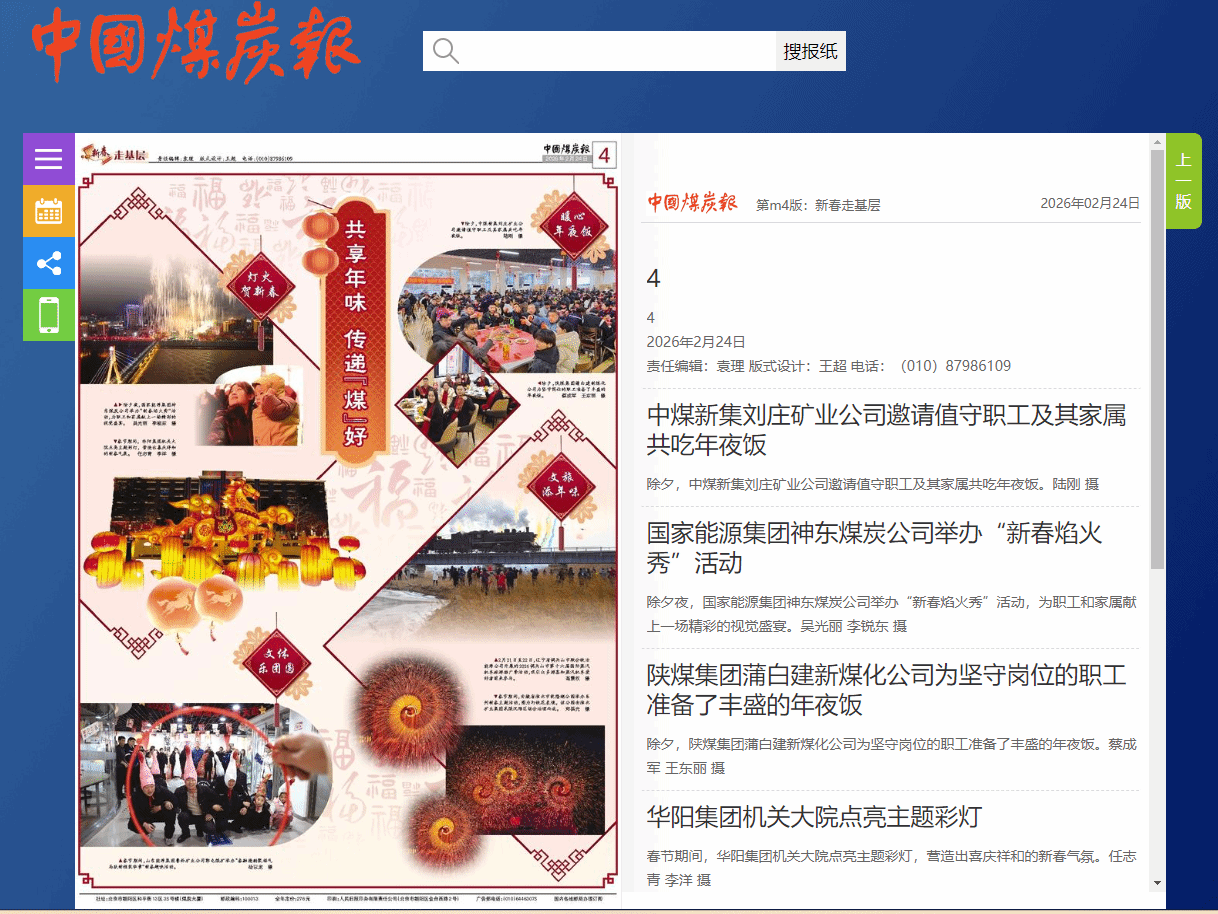Click the scrollbar up arrow in article list

(x=1157, y=141)
